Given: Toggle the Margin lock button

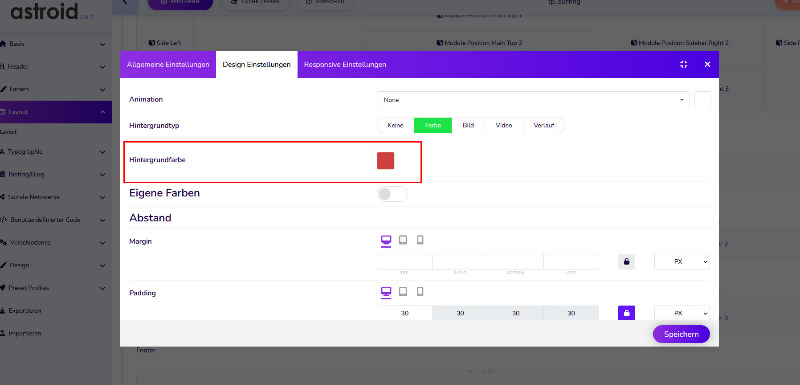Looking at the screenshot, I should 627,262.
